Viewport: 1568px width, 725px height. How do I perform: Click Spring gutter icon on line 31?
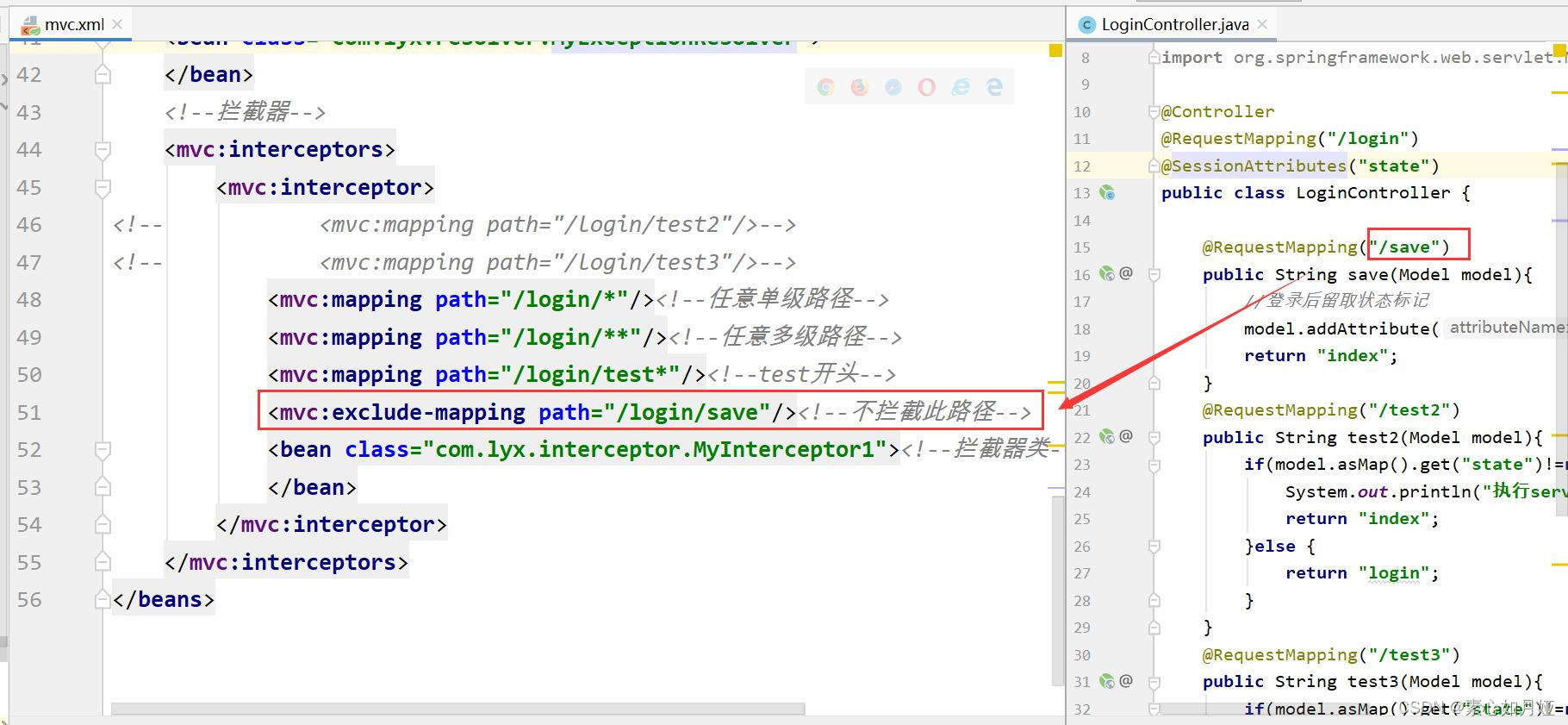click(1107, 681)
